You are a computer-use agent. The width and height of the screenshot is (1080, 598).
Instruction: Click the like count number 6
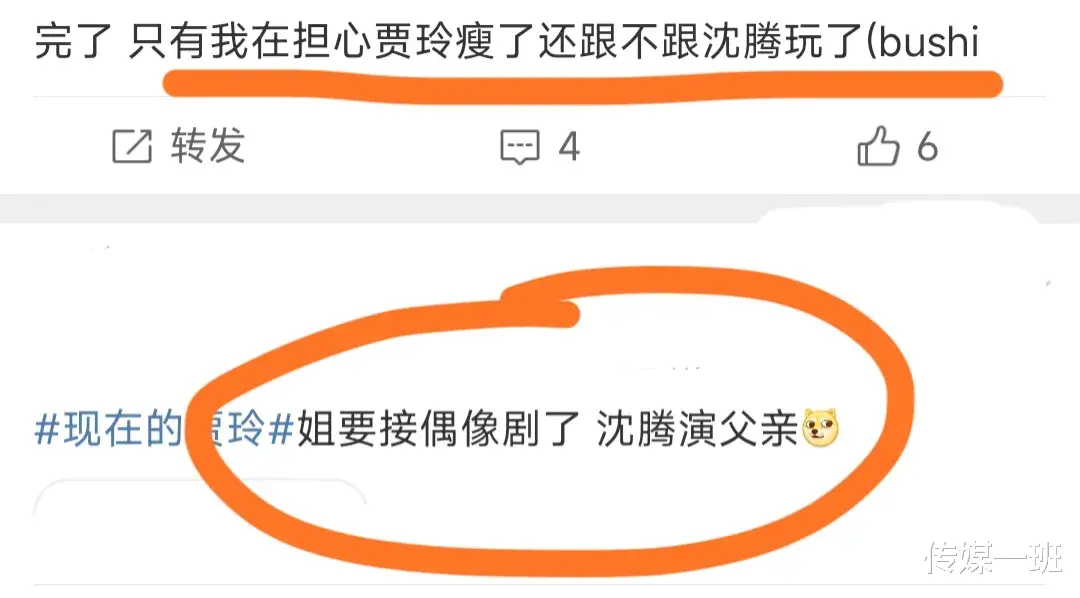[x=927, y=147]
